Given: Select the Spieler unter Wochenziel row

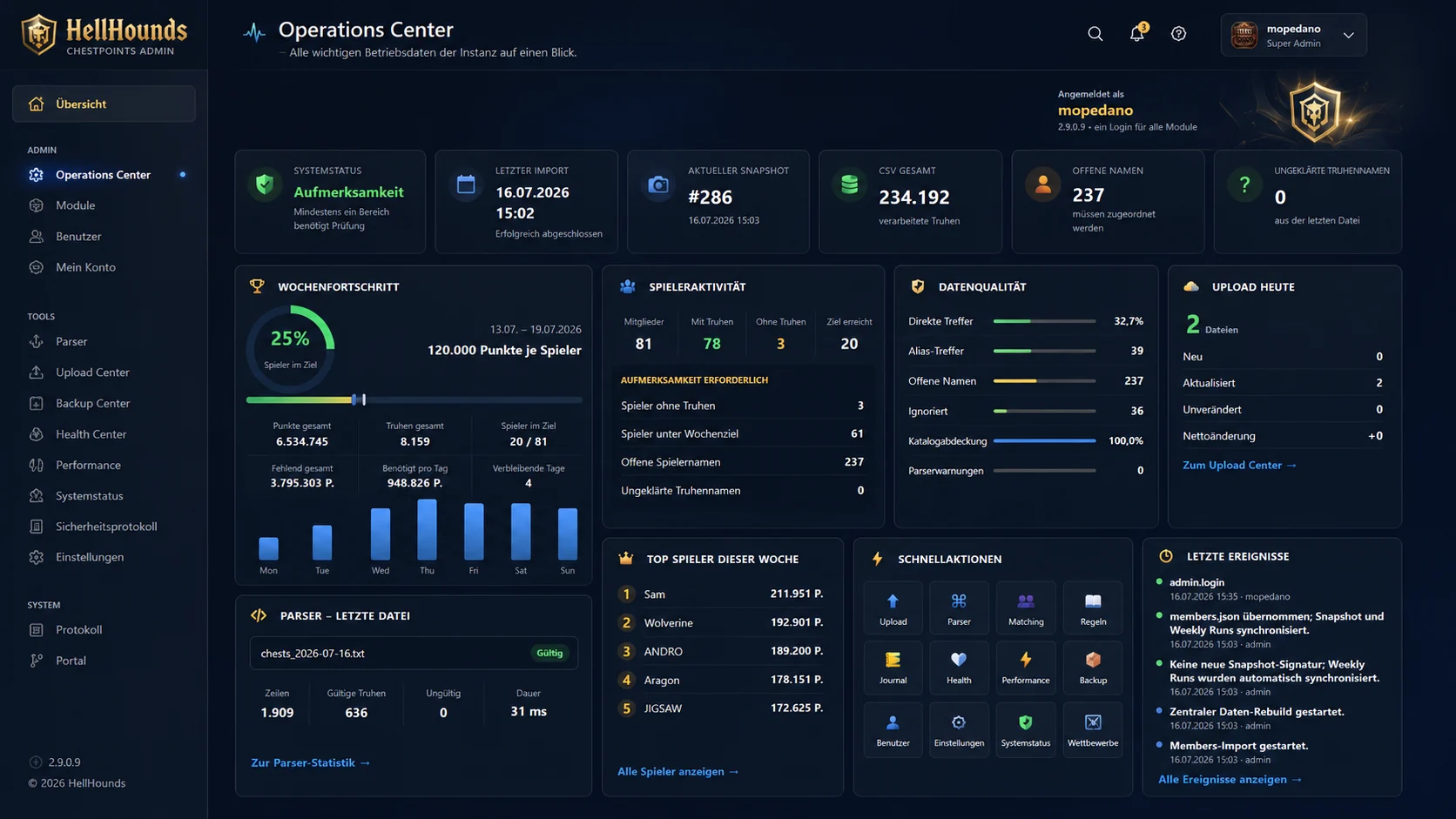Looking at the screenshot, I should [742, 433].
